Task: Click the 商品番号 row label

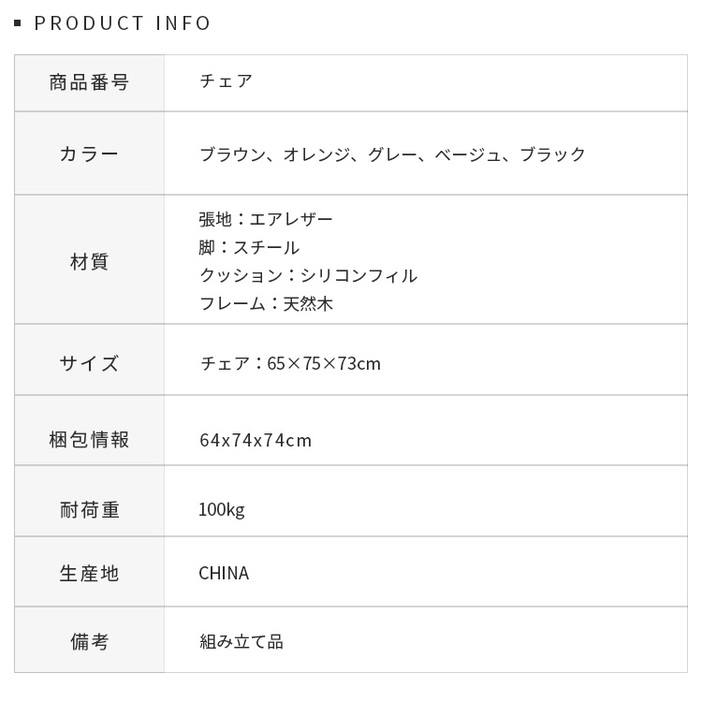Action: [89, 82]
